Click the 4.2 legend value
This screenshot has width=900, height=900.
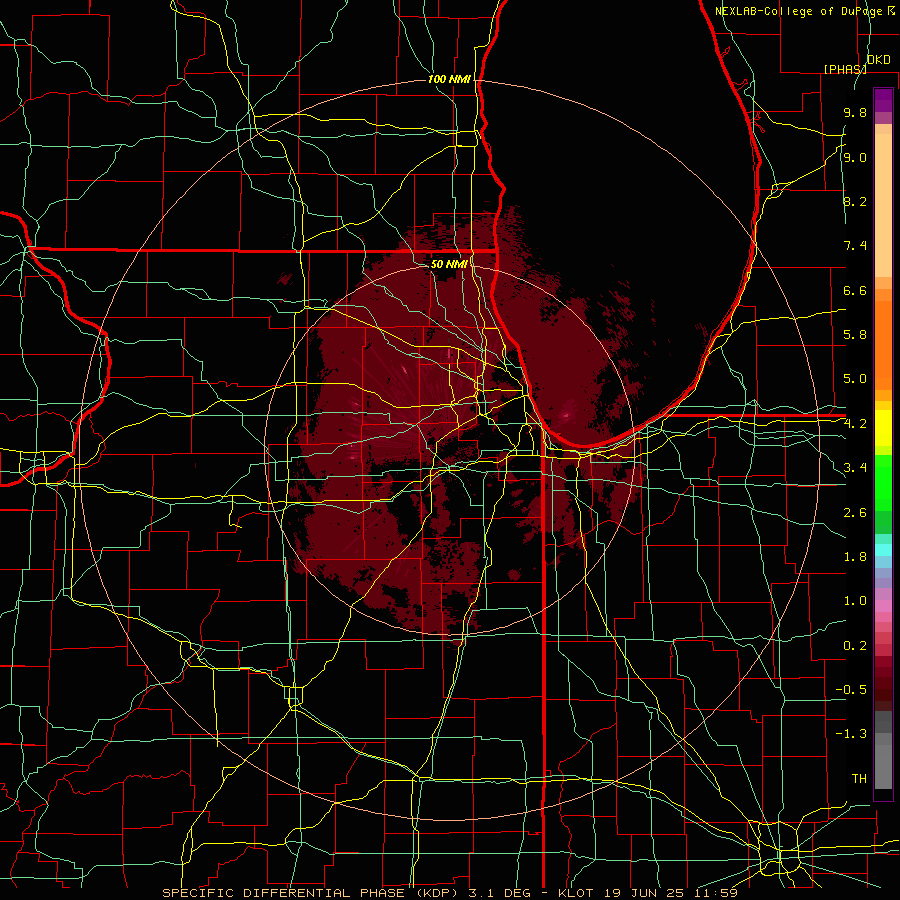[855, 424]
